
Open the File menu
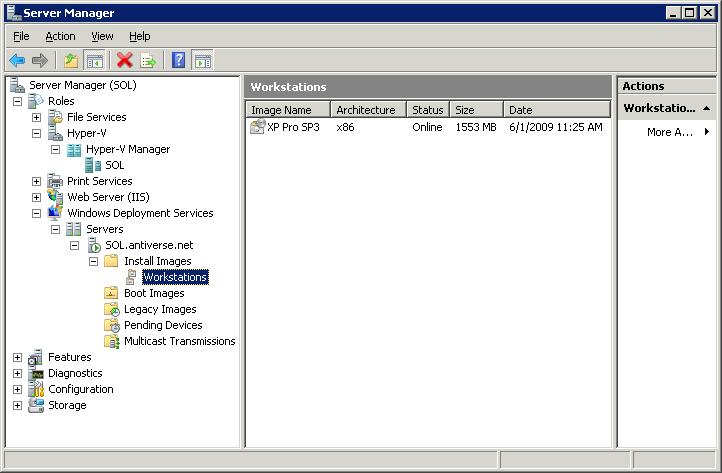(21, 36)
